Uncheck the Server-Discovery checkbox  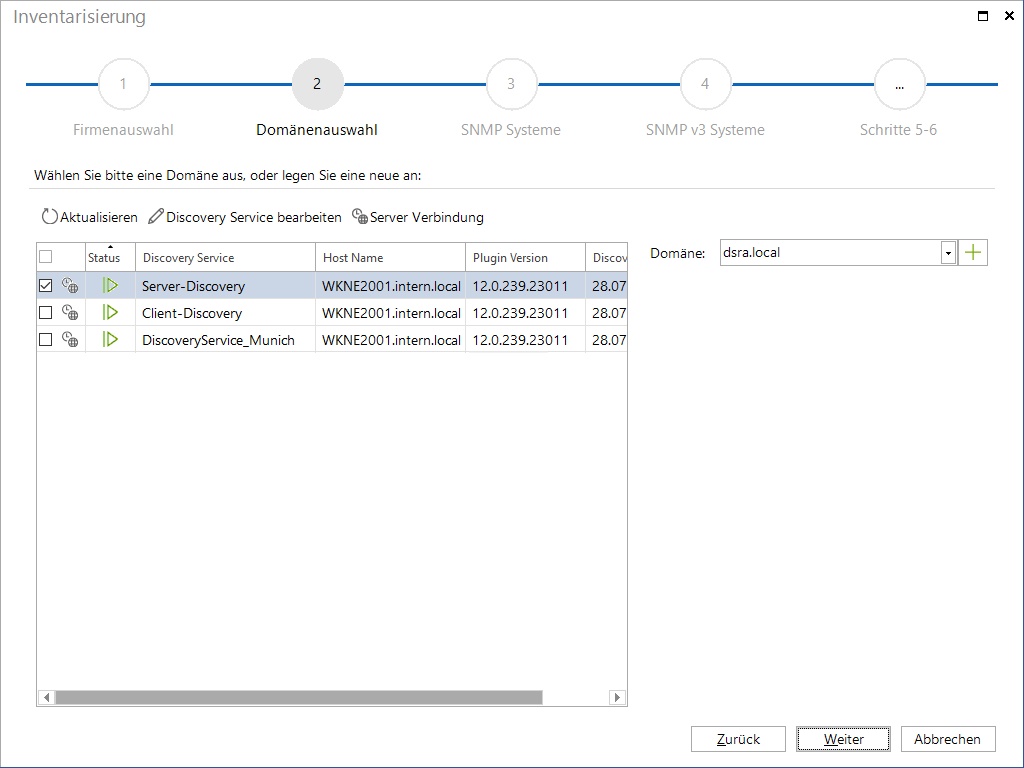(46, 285)
